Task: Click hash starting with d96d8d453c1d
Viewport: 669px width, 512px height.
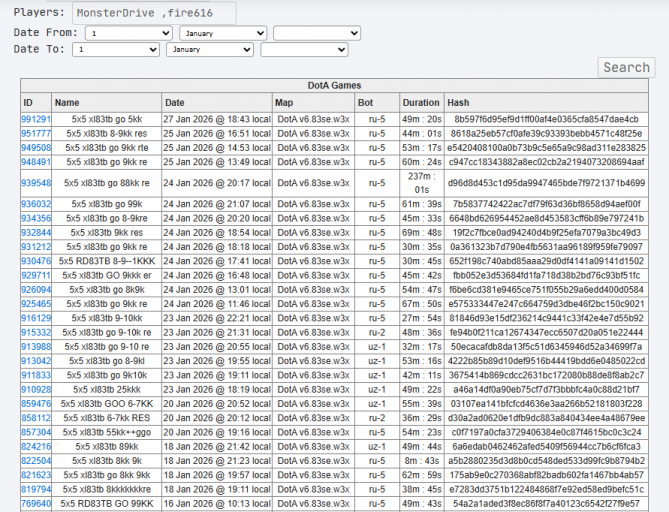Action: 546,183
